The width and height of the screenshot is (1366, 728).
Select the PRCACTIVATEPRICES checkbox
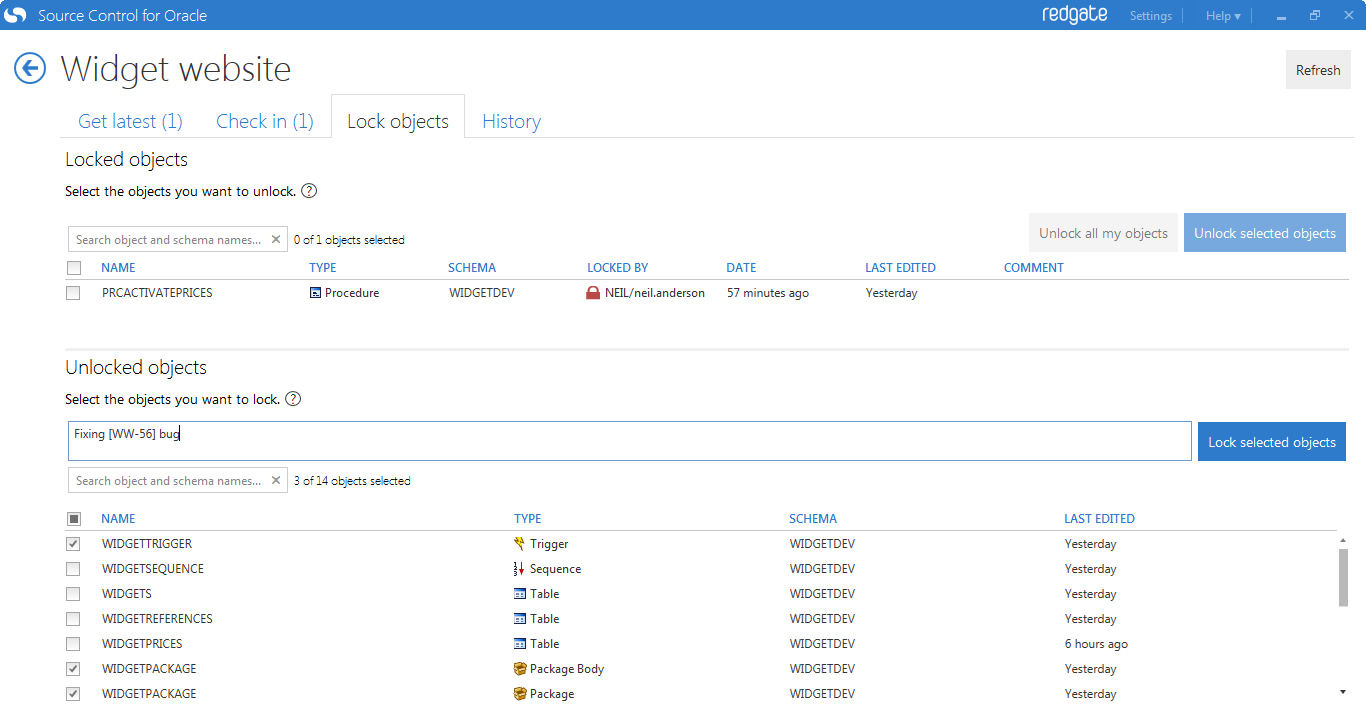(73, 293)
